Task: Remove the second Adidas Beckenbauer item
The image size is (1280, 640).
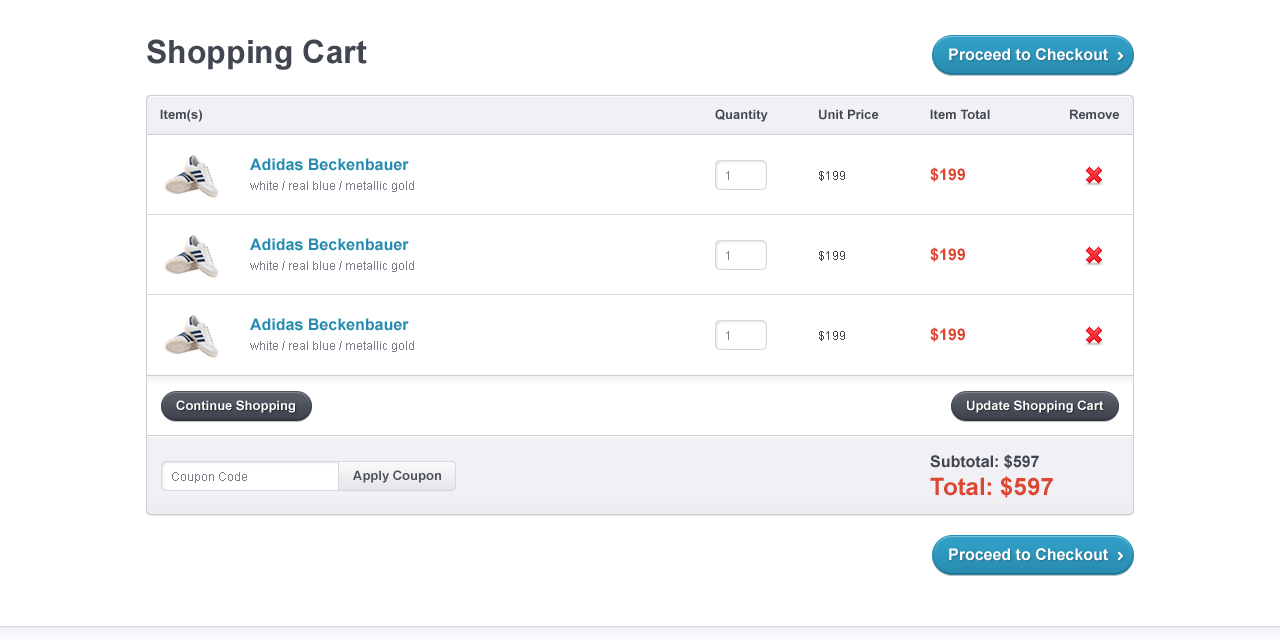Action: tap(1093, 254)
